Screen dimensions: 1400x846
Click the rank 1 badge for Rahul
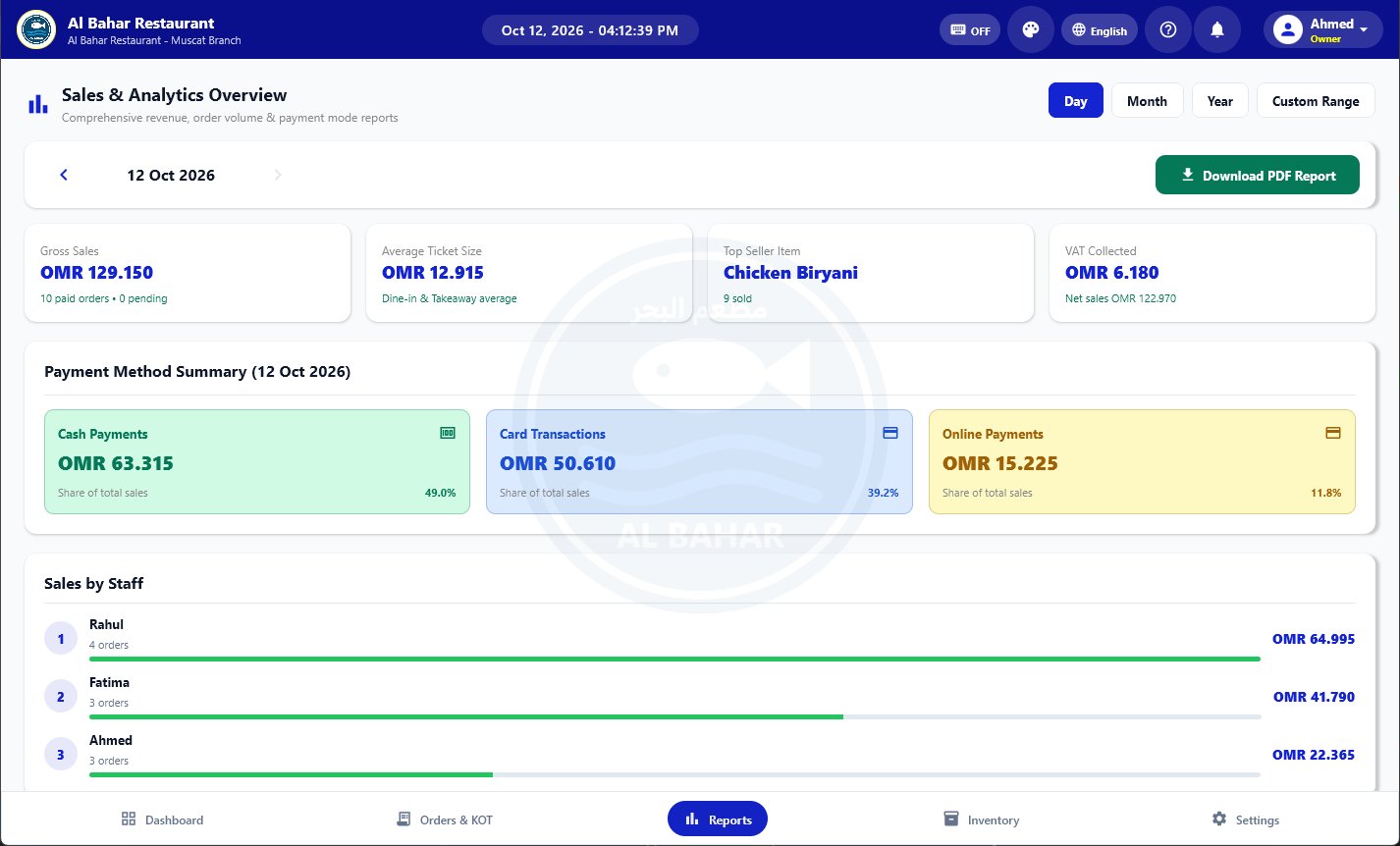point(61,639)
